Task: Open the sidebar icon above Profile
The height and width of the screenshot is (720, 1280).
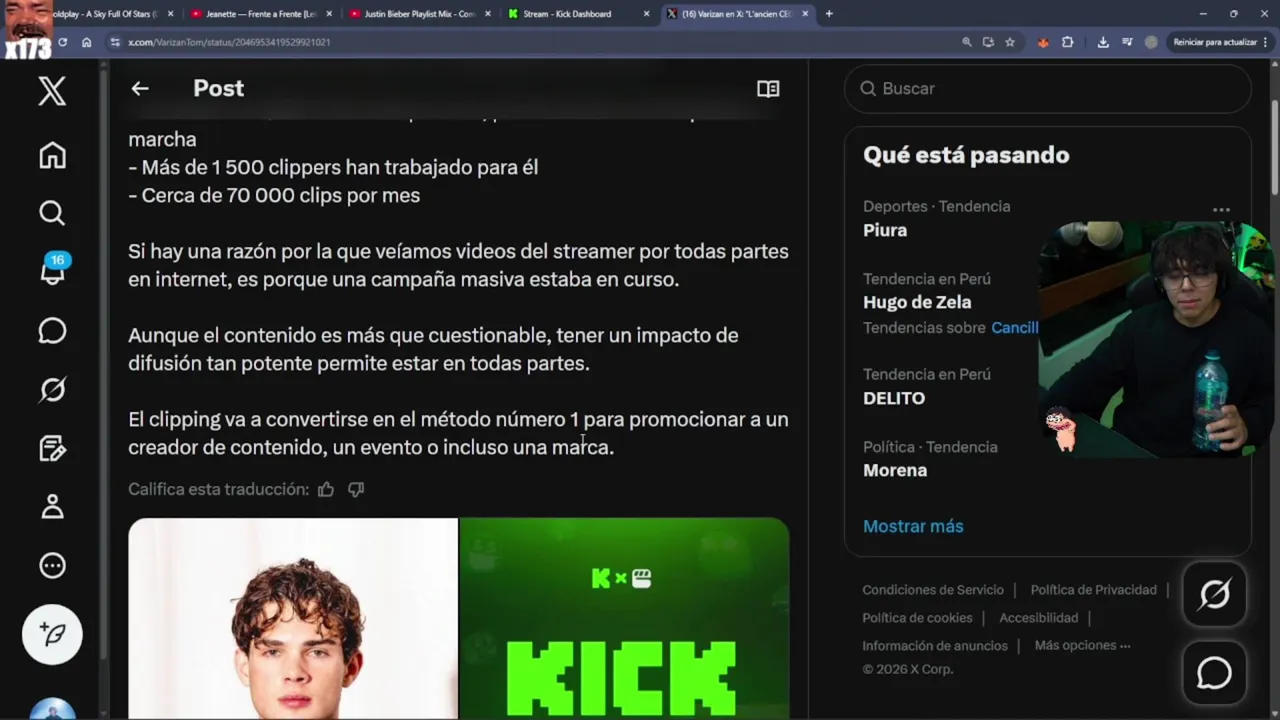Action: 52,448
